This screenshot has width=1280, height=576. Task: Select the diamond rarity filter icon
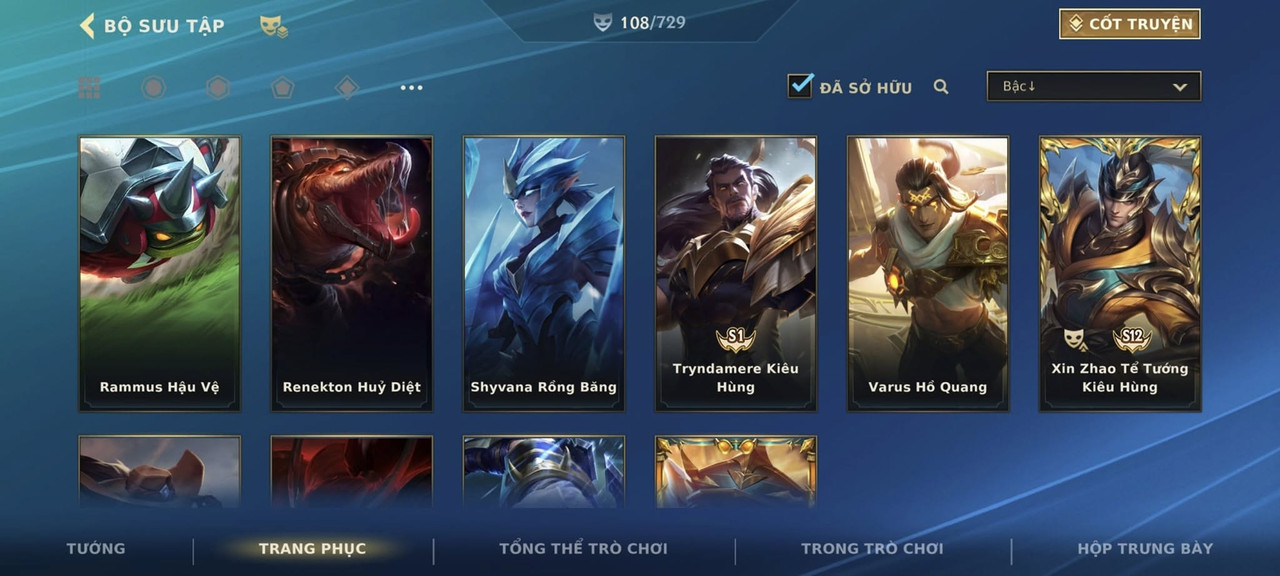(347, 88)
